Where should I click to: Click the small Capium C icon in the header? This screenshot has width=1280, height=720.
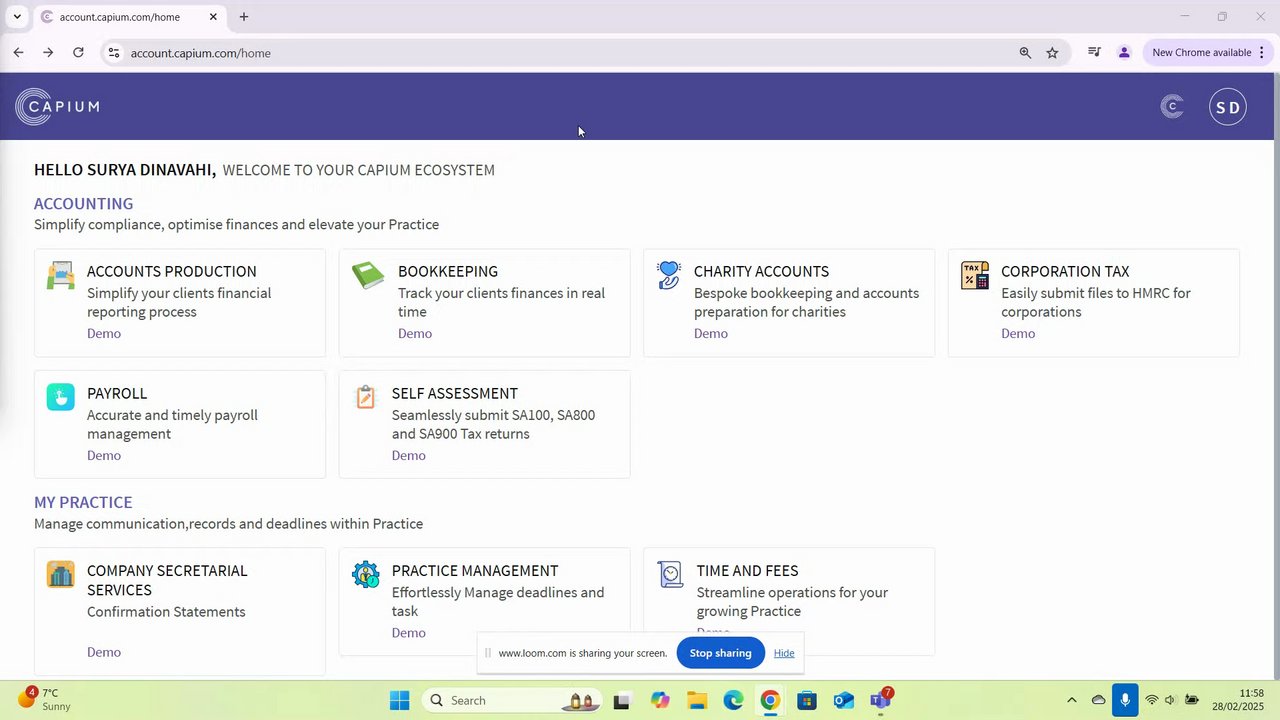(x=1172, y=106)
